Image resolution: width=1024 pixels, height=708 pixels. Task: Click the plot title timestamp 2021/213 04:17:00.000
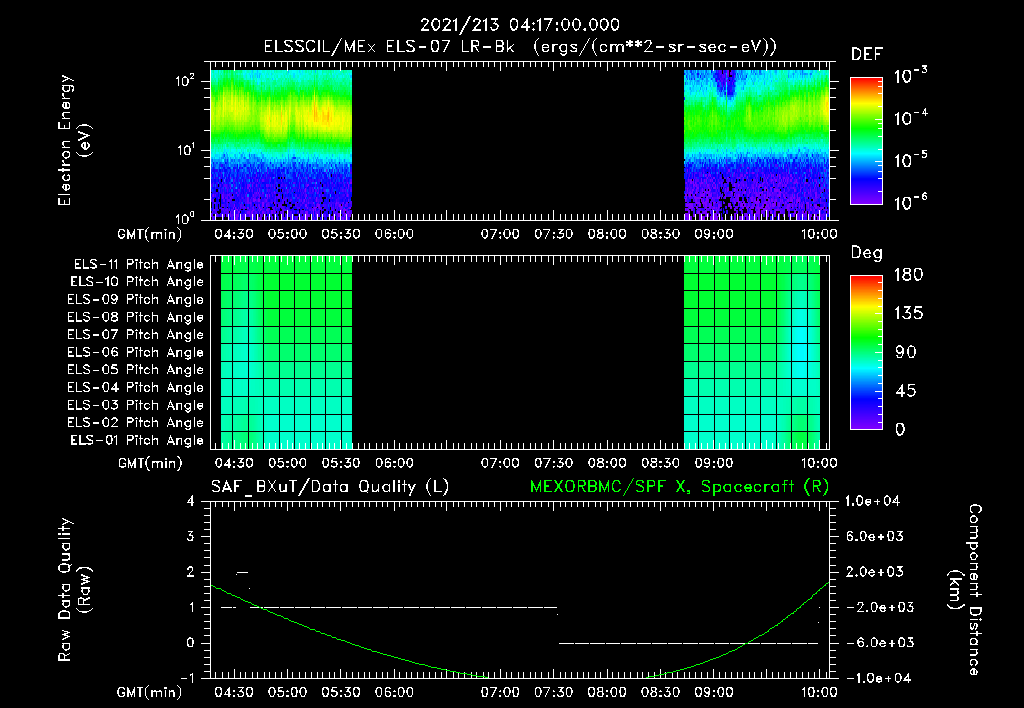pyautogui.click(x=519, y=25)
